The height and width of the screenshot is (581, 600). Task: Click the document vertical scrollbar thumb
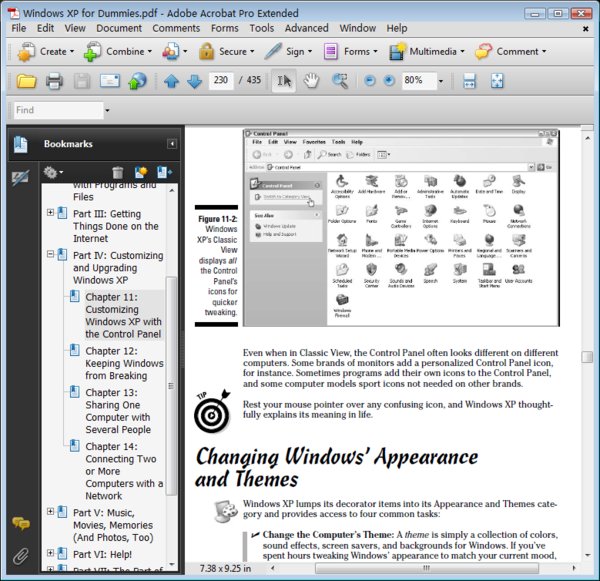(x=587, y=357)
